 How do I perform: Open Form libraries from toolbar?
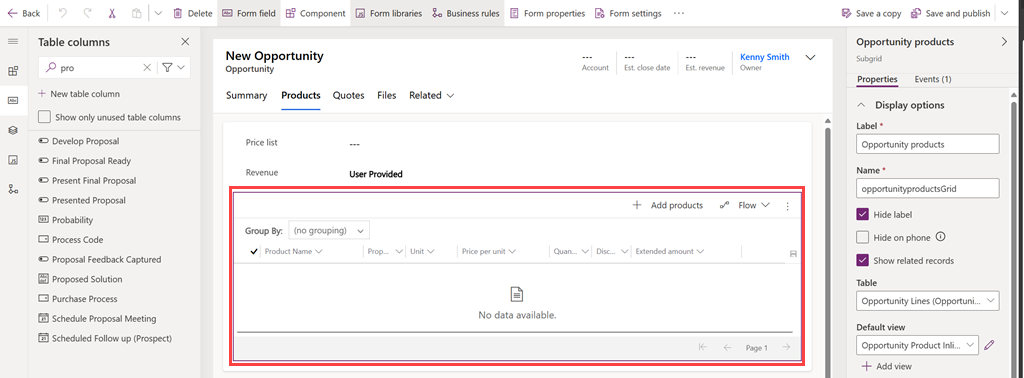click(389, 13)
